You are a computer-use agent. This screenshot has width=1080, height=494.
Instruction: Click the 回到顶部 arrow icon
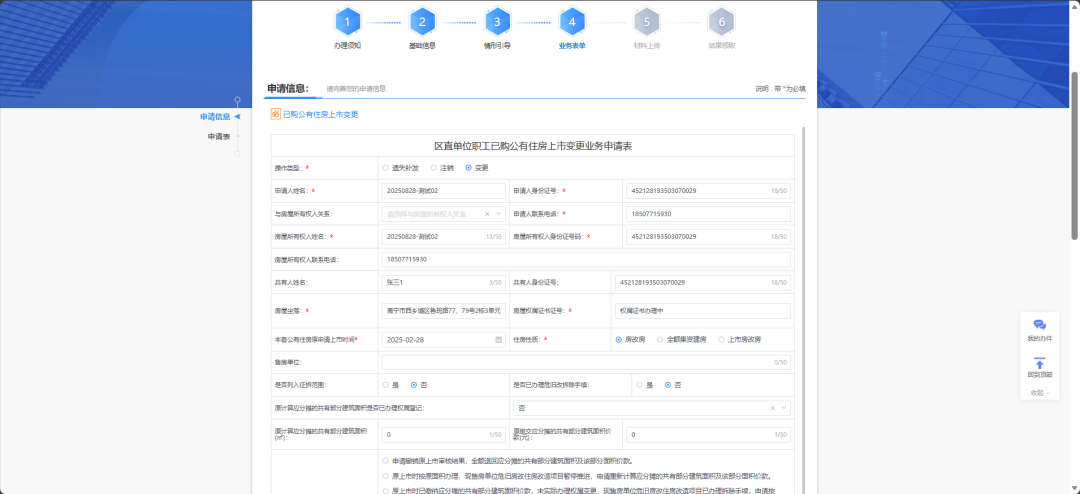click(1039, 363)
